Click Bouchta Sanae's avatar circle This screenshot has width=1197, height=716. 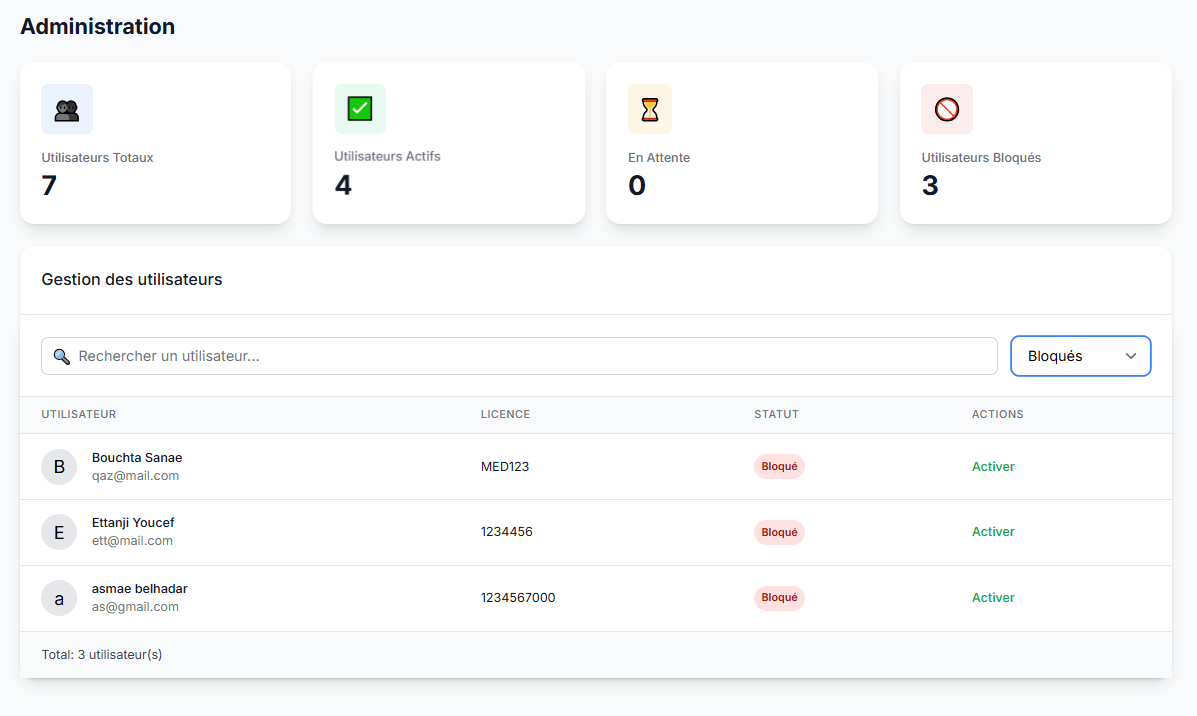click(59, 467)
